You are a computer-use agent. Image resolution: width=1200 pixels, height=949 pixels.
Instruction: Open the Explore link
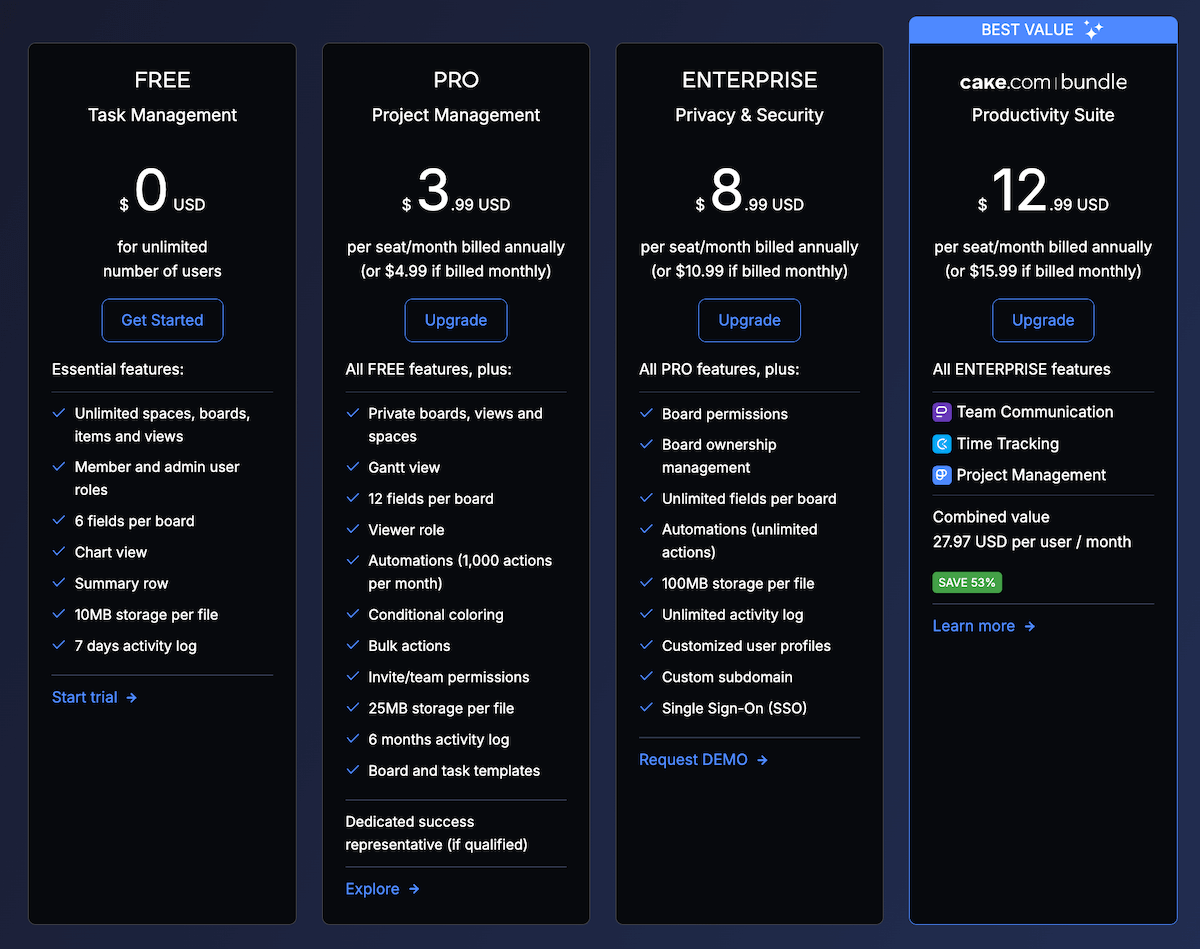coord(373,888)
